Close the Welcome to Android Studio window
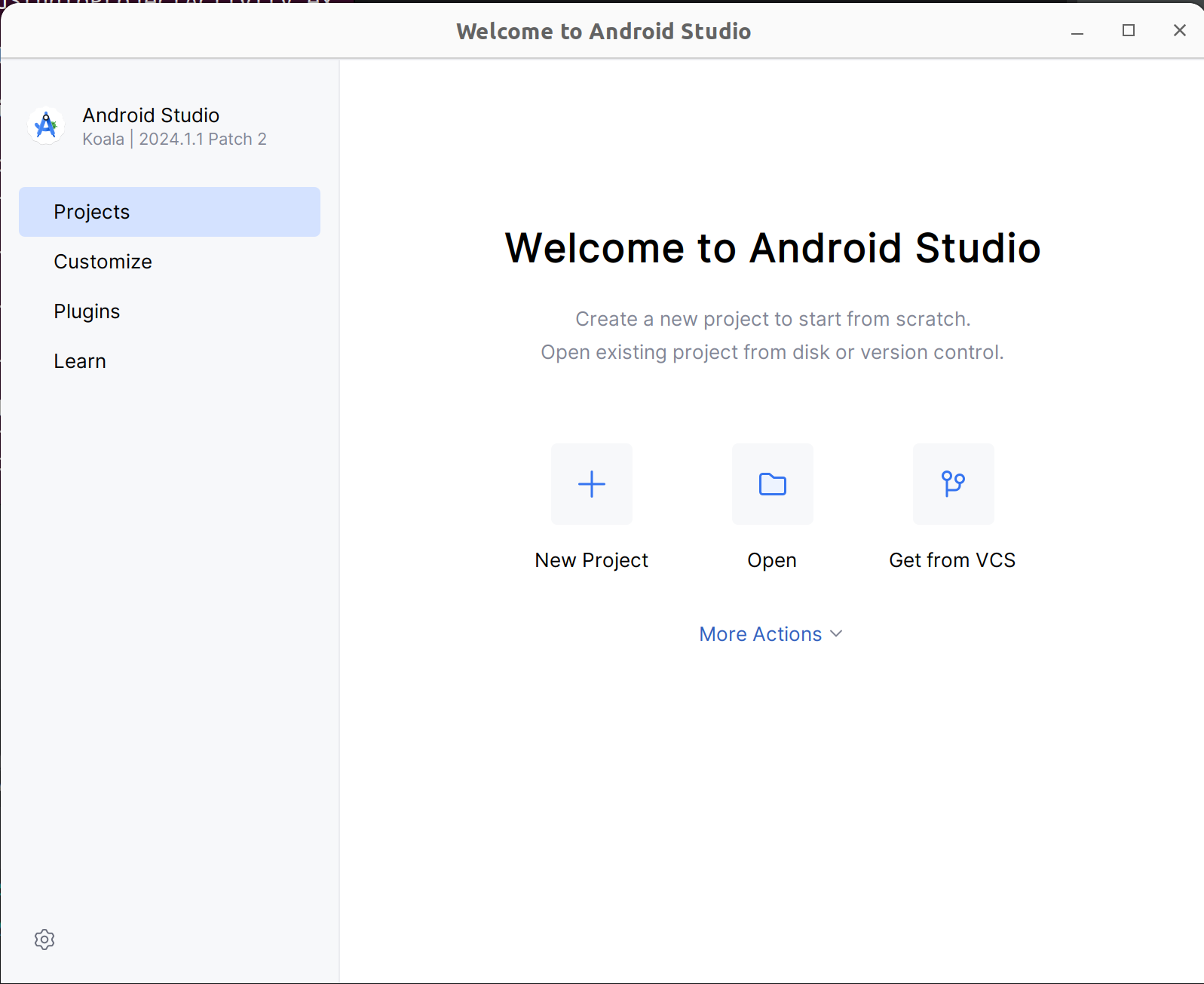This screenshot has height=984, width=1204. coord(1180,30)
